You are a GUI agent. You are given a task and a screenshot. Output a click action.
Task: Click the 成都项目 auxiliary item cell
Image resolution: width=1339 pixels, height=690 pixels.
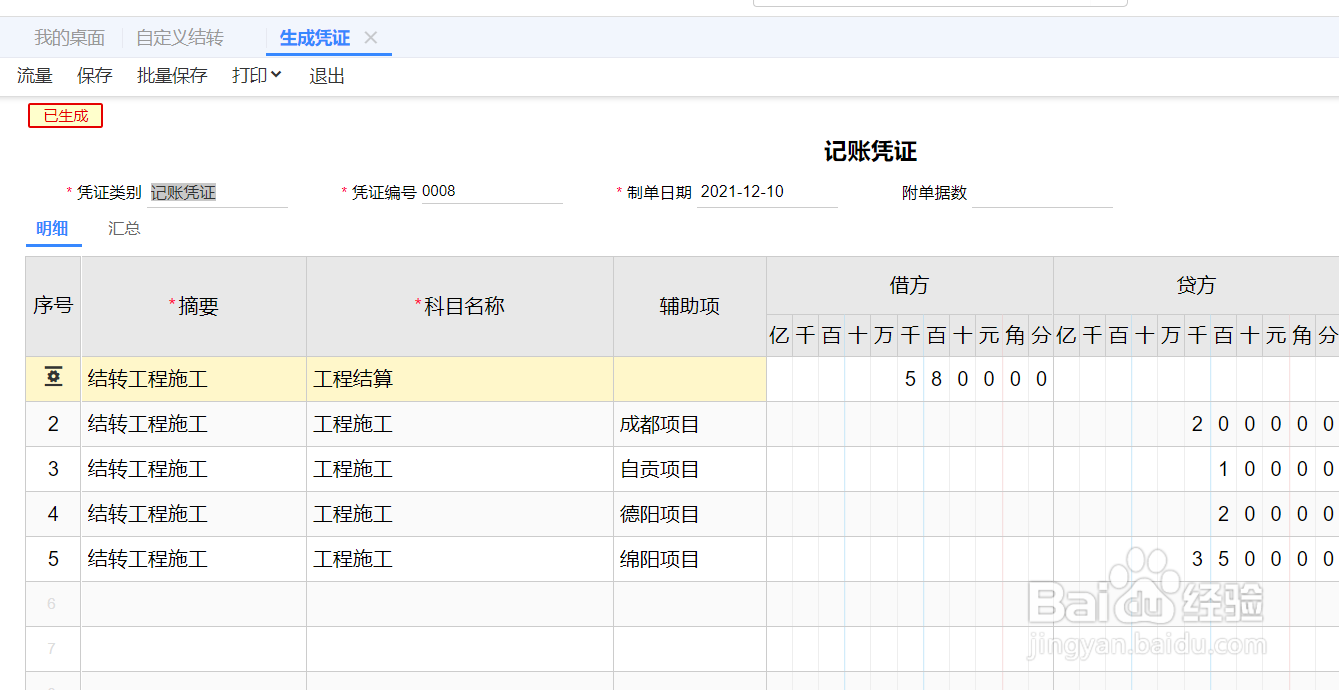(x=689, y=424)
